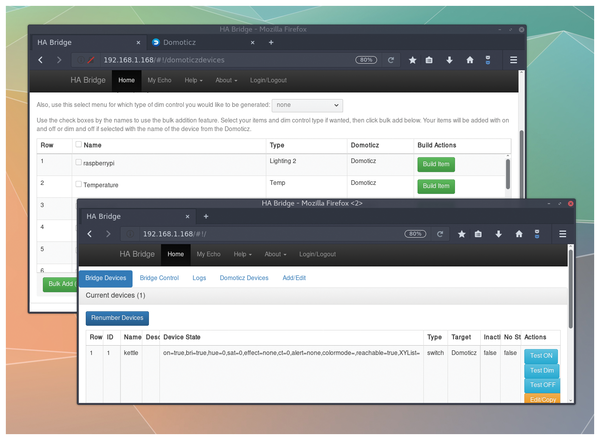Click the Bulk Add button

(60, 284)
